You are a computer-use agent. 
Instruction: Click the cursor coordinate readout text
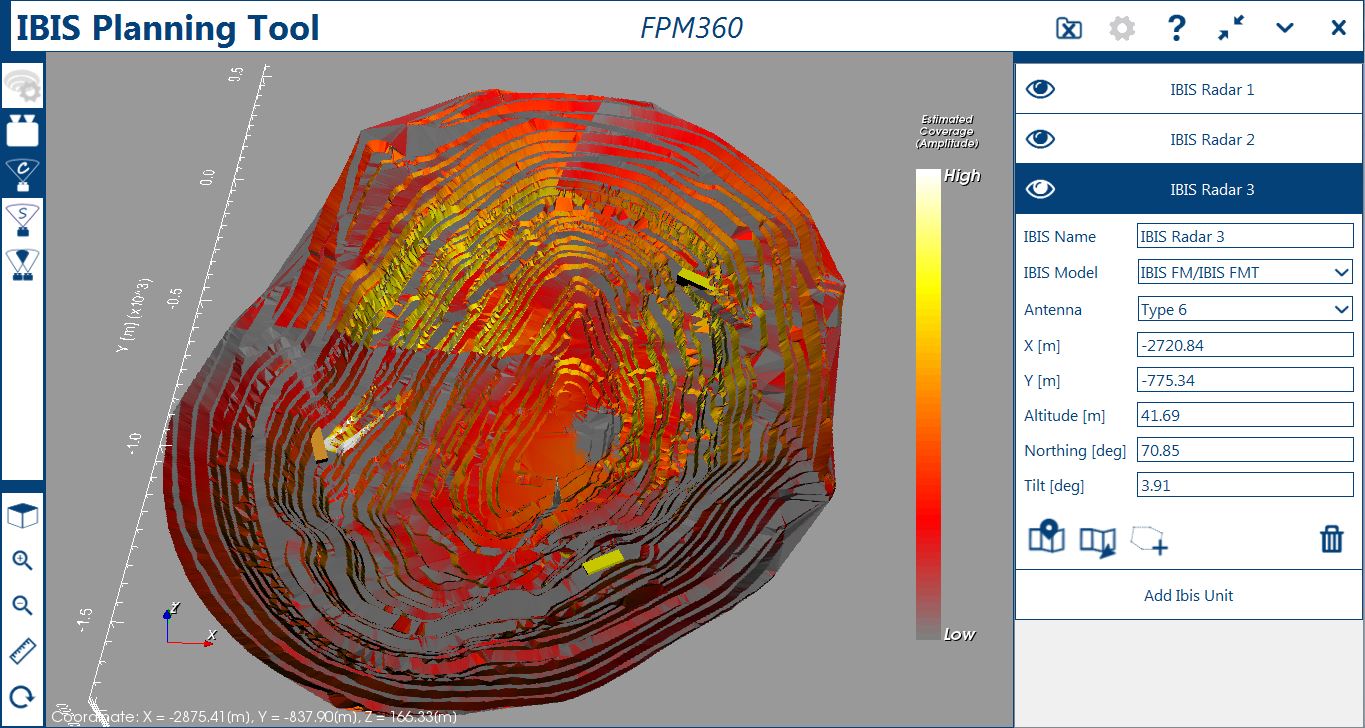pyautogui.click(x=254, y=716)
